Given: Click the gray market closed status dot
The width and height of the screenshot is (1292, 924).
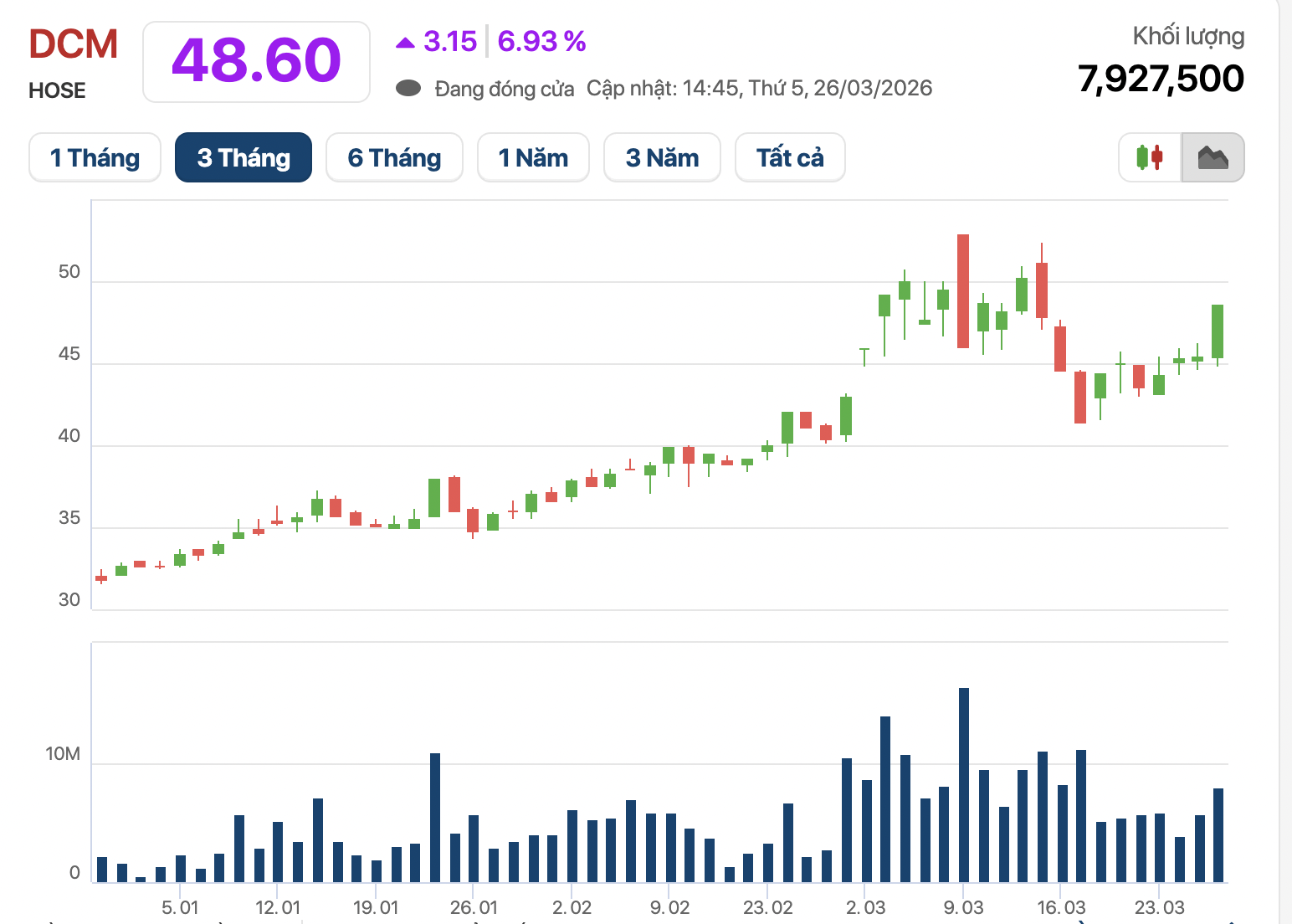Looking at the screenshot, I should tap(408, 89).
